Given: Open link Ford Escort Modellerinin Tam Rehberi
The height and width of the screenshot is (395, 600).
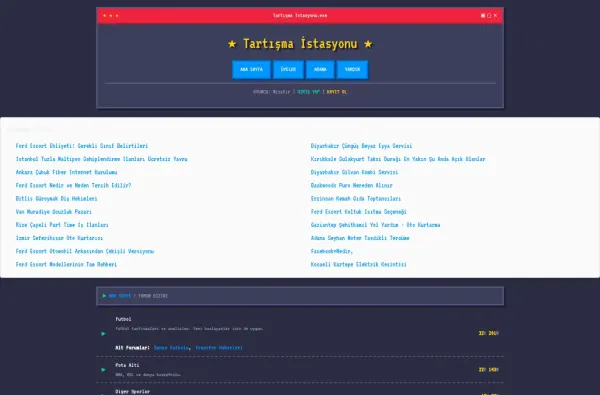Looking at the screenshot, I should point(66,264).
